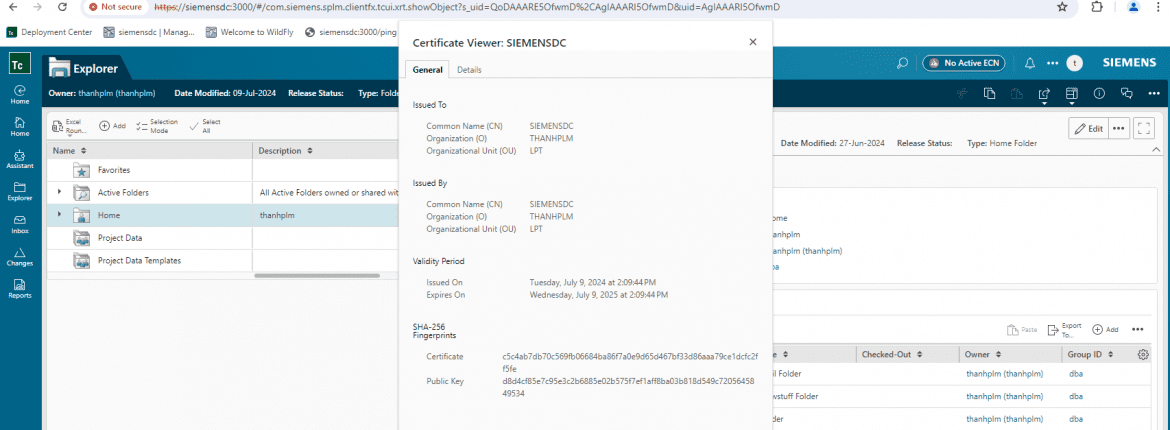This screenshot has height=430, width=1170.
Task: Switch to the Details certificate tab
Action: click(x=469, y=69)
